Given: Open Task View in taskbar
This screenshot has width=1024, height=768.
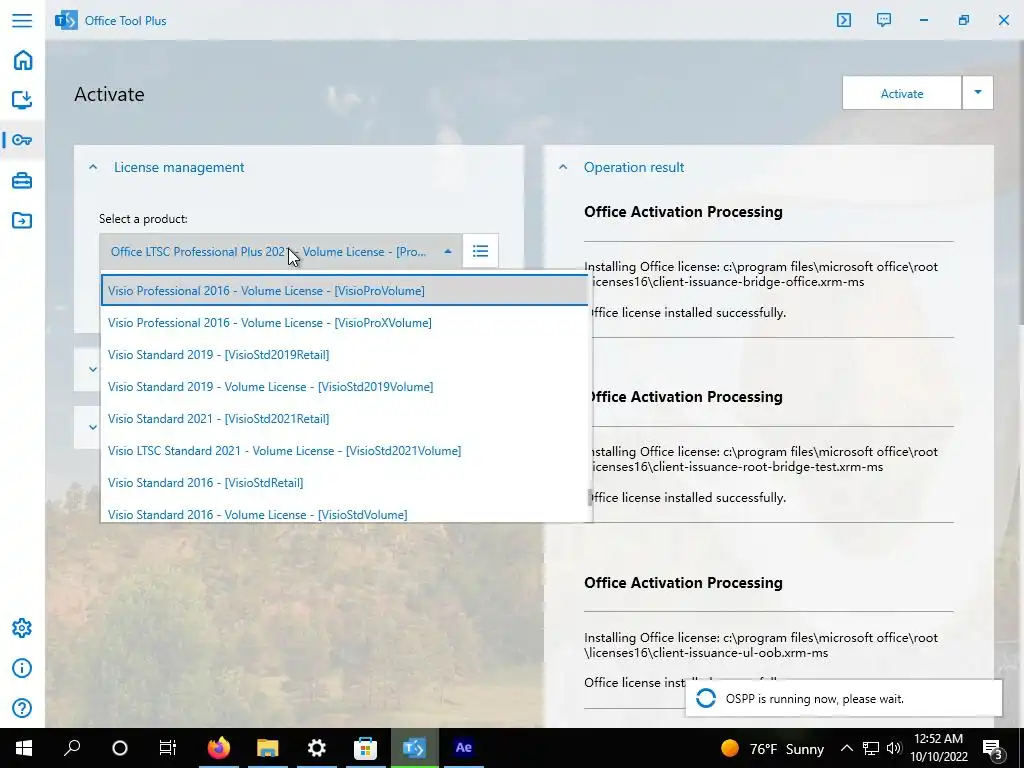Looking at the screenshot, I should (x=168, y=748).
